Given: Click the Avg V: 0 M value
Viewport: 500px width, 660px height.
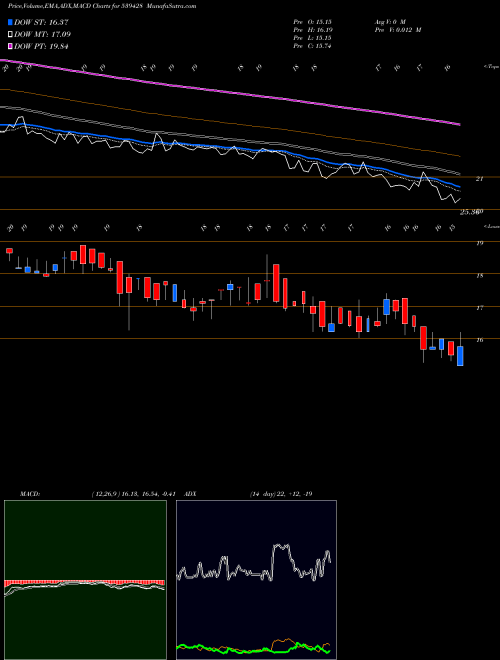Looking at the screenshot, I should pyautogui.click(x=389, y=22).
